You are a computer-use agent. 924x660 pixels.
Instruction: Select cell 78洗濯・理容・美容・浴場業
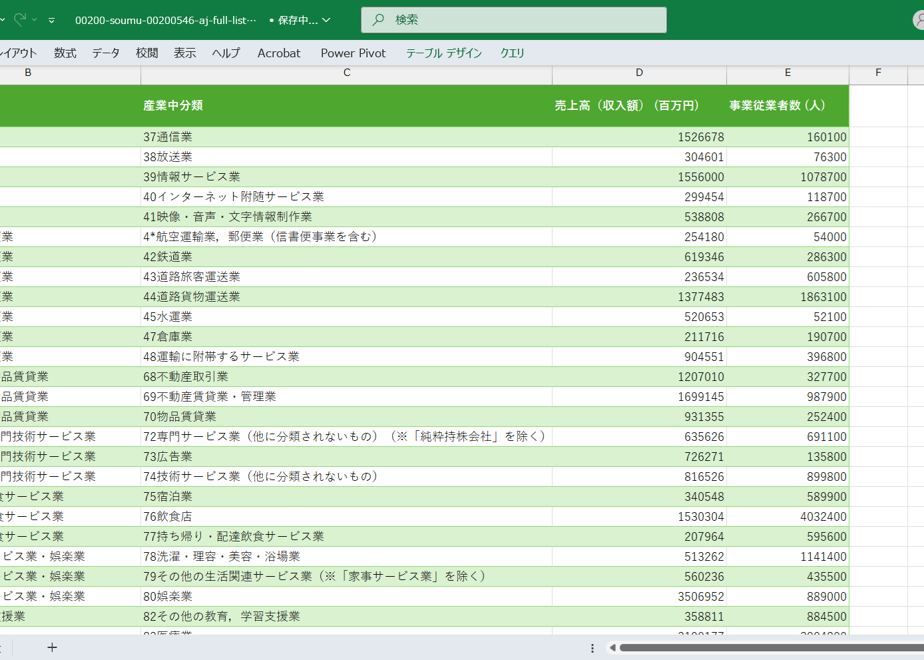point(346,557)
